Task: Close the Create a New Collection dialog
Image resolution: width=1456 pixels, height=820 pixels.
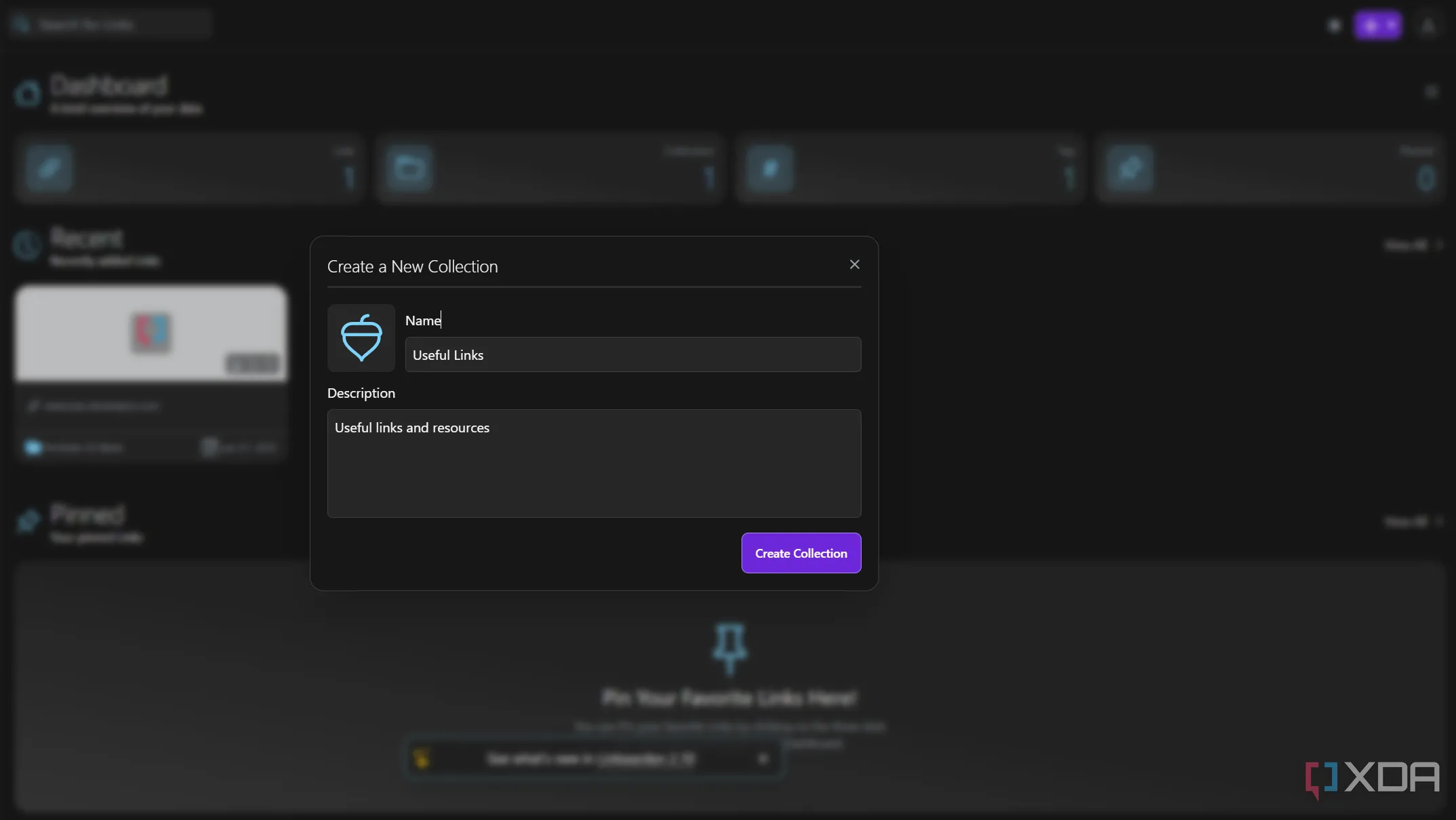Action: coord(854,264)
